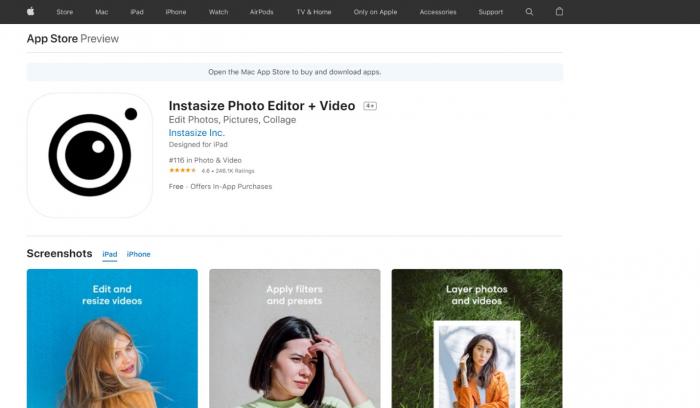The width and height of the screenshot is (700, 408).
Task: Open the search magnifier icon
Action: tap(529, 12)
